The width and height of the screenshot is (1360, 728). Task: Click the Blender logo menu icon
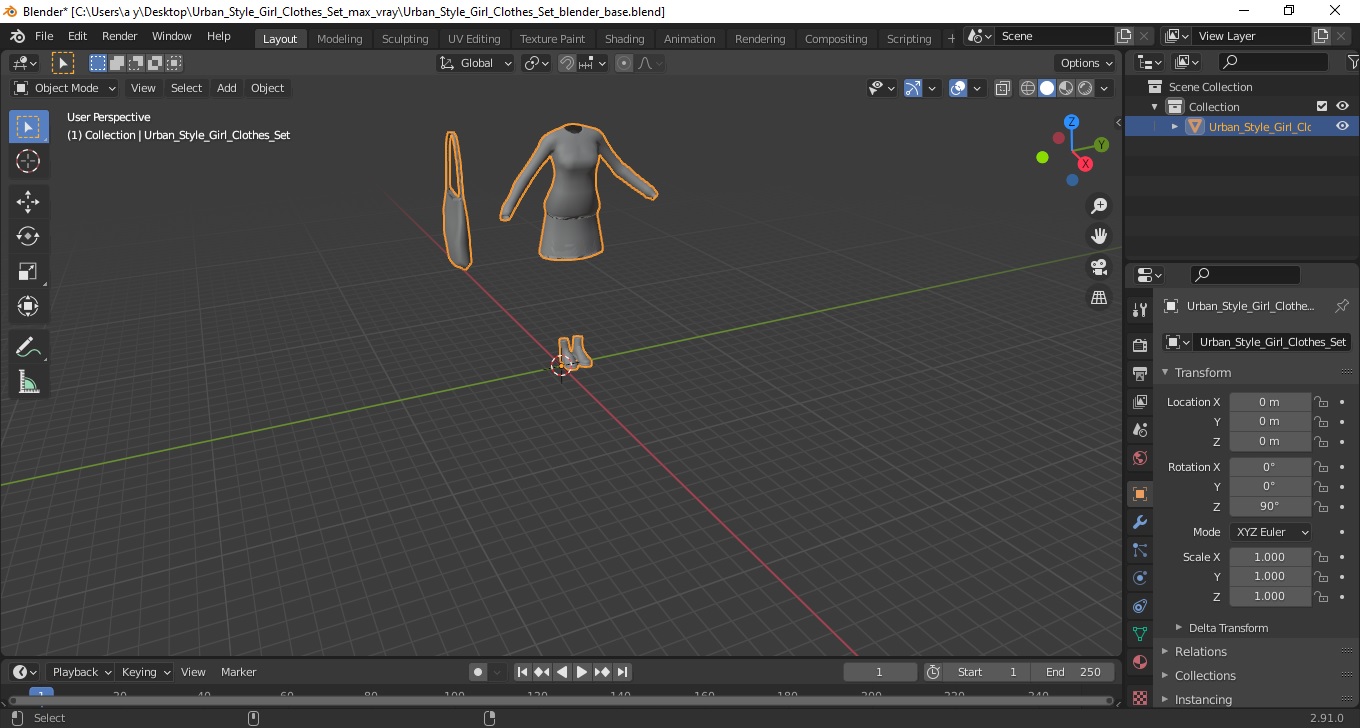point(17,36)
